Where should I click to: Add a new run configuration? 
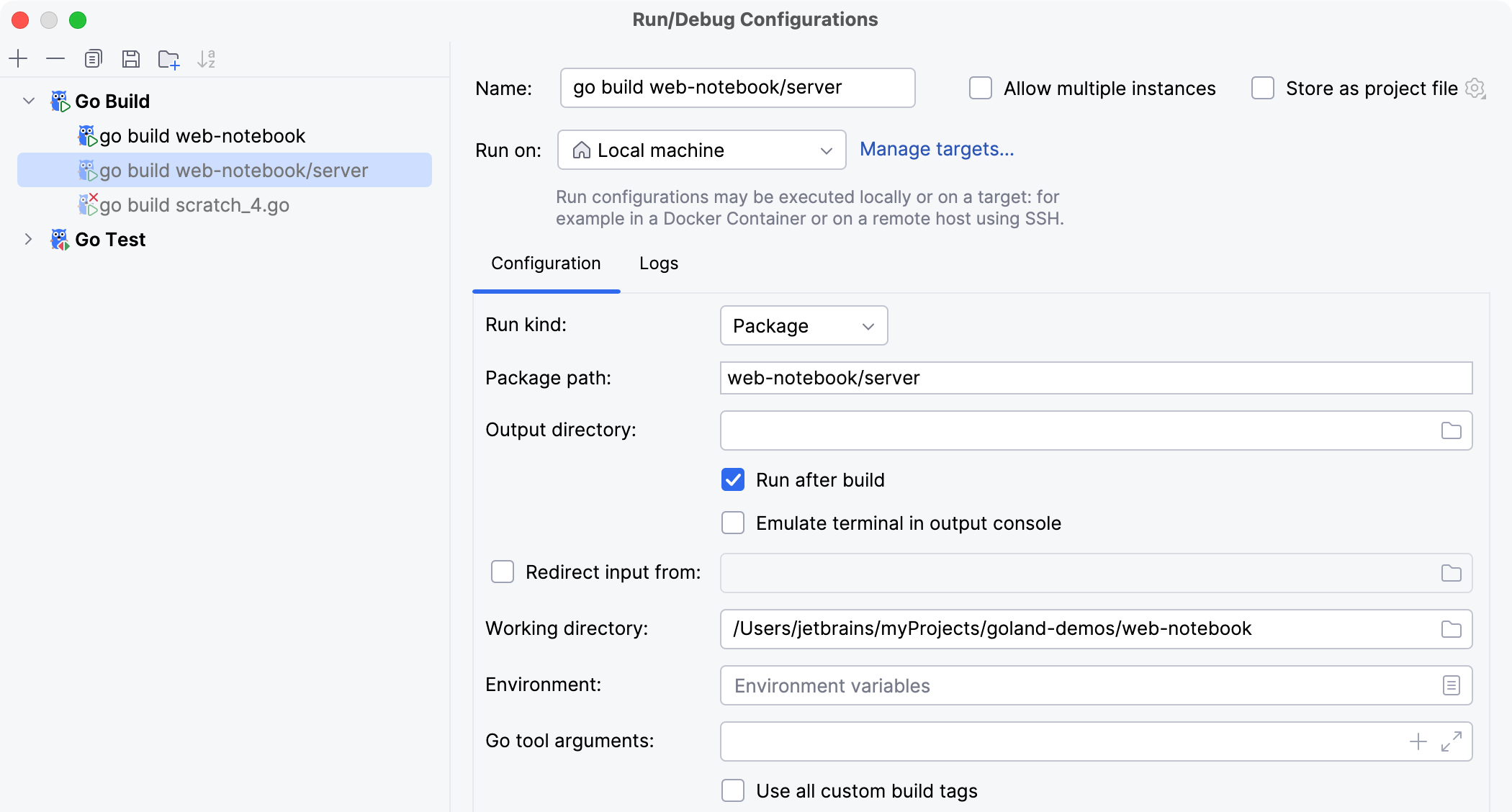(x=18, y=58)
